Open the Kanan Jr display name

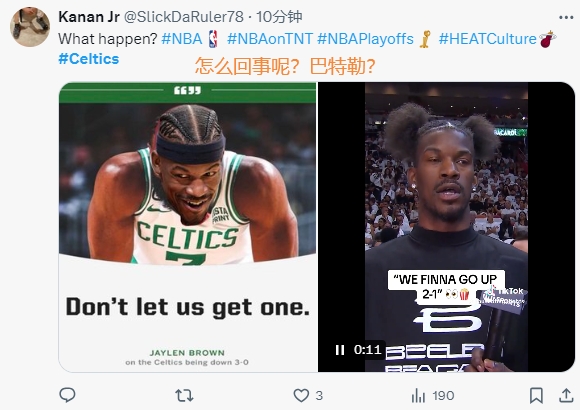tap(89, 17)
